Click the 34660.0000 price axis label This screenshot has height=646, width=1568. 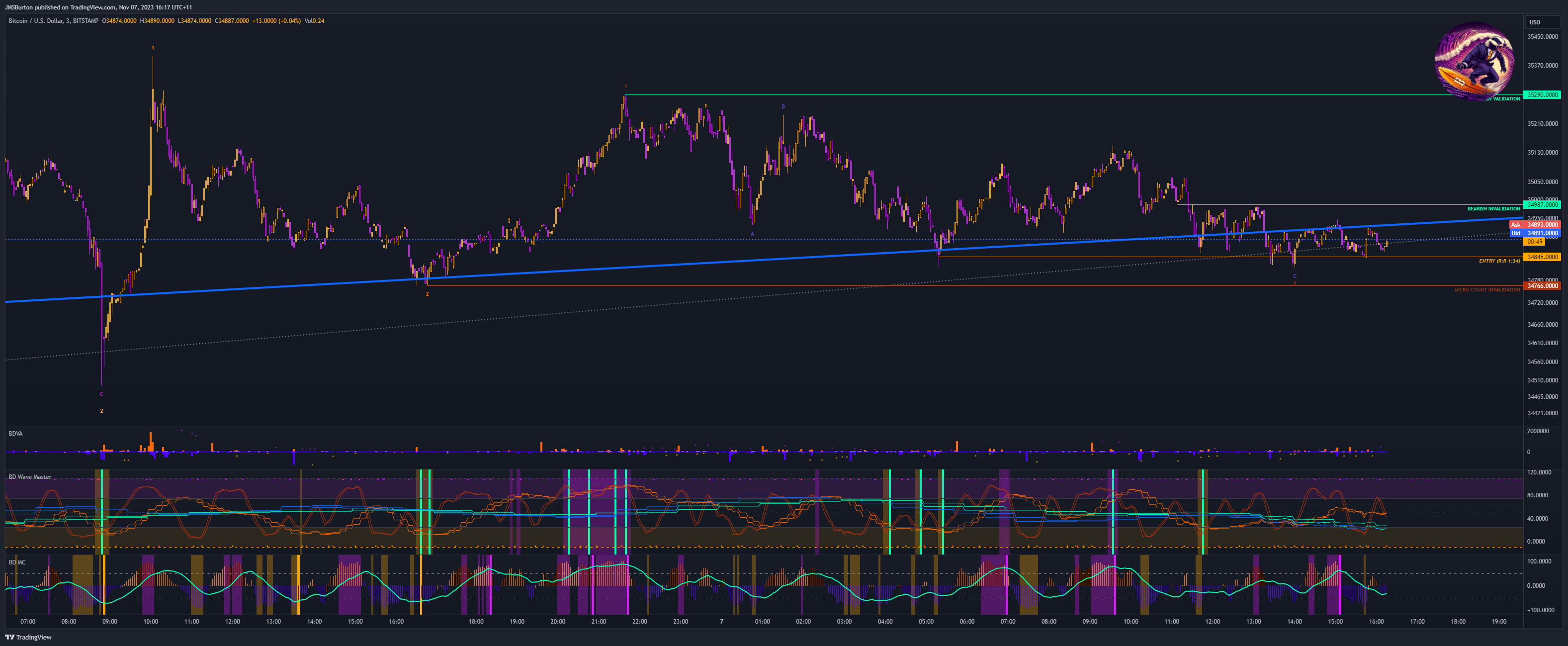[1543, 325]
